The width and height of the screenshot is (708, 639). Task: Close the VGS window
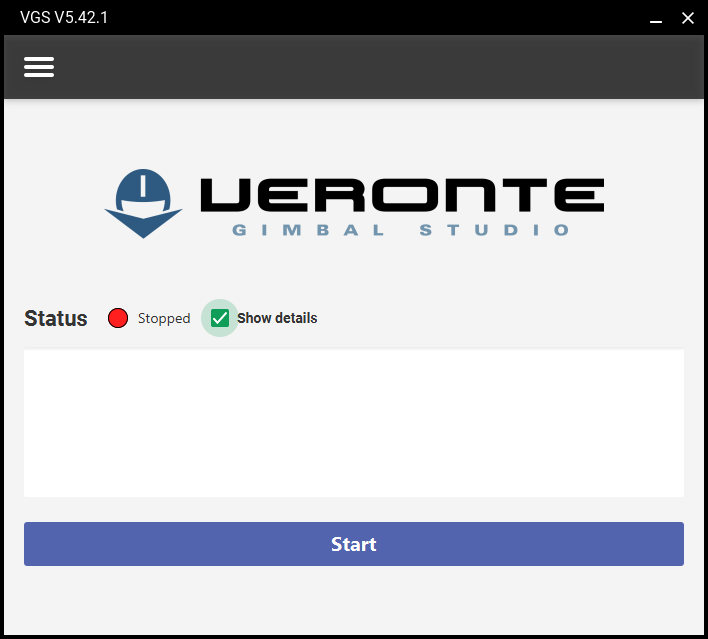pyautogui.click(x=688, y=18)
